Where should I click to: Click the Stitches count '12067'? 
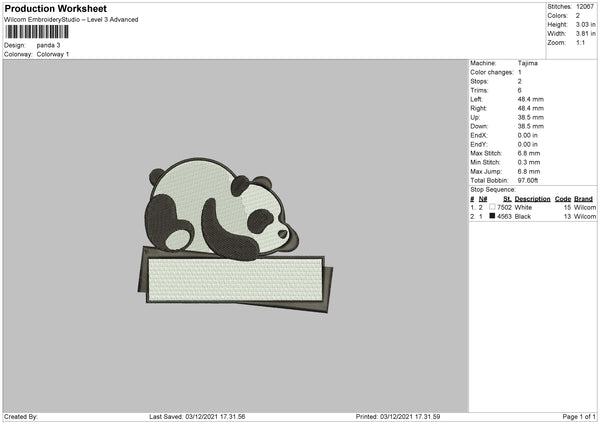click(585, 7)
